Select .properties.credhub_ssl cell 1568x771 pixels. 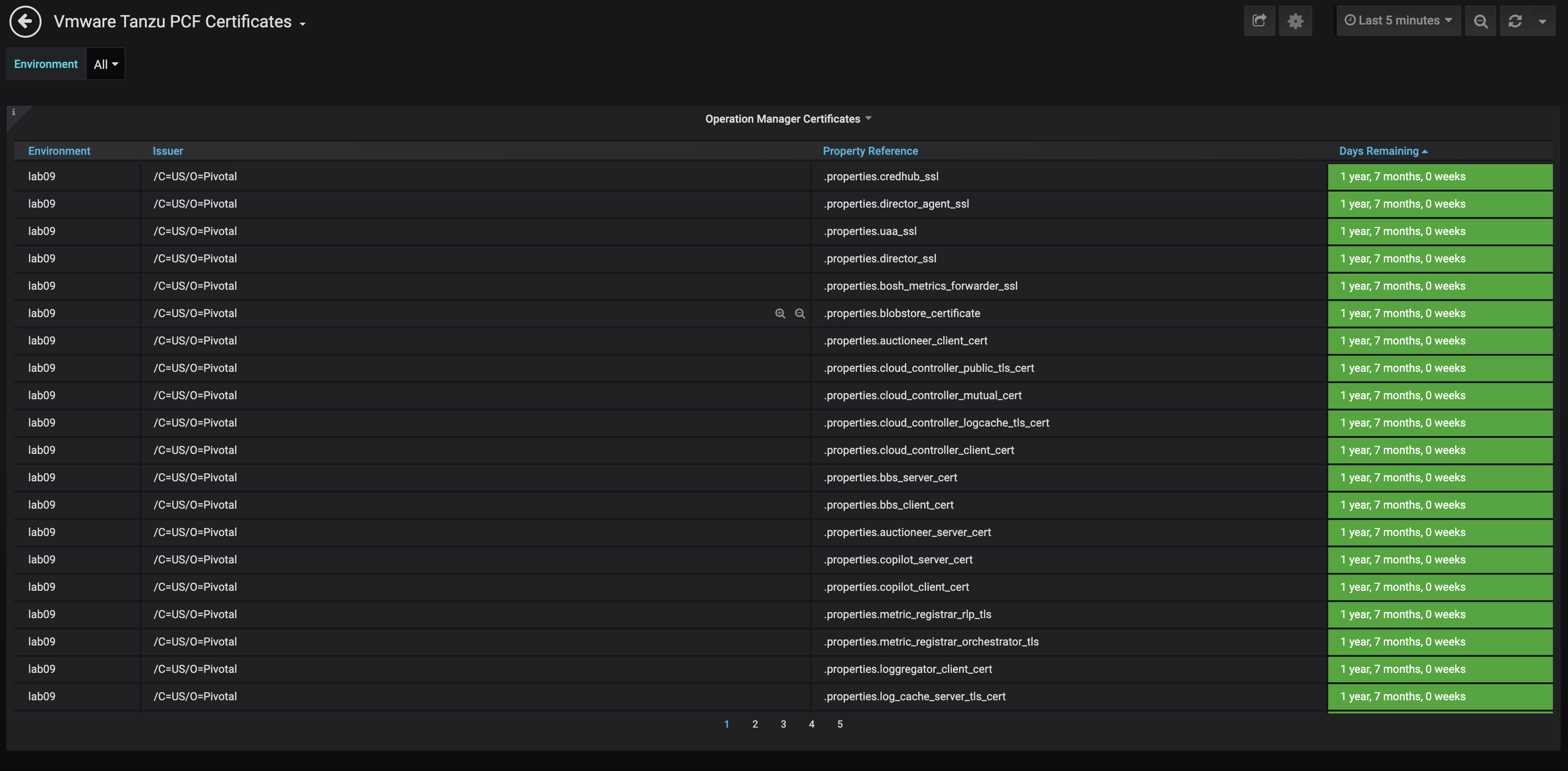1070,176
